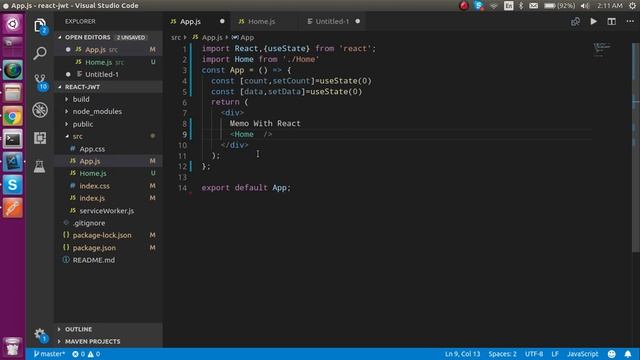The width and height of the screenshot is (640, 360).
Task: Switch to the Untitled-1 editor tab
Action: click(x=332, y=21)
